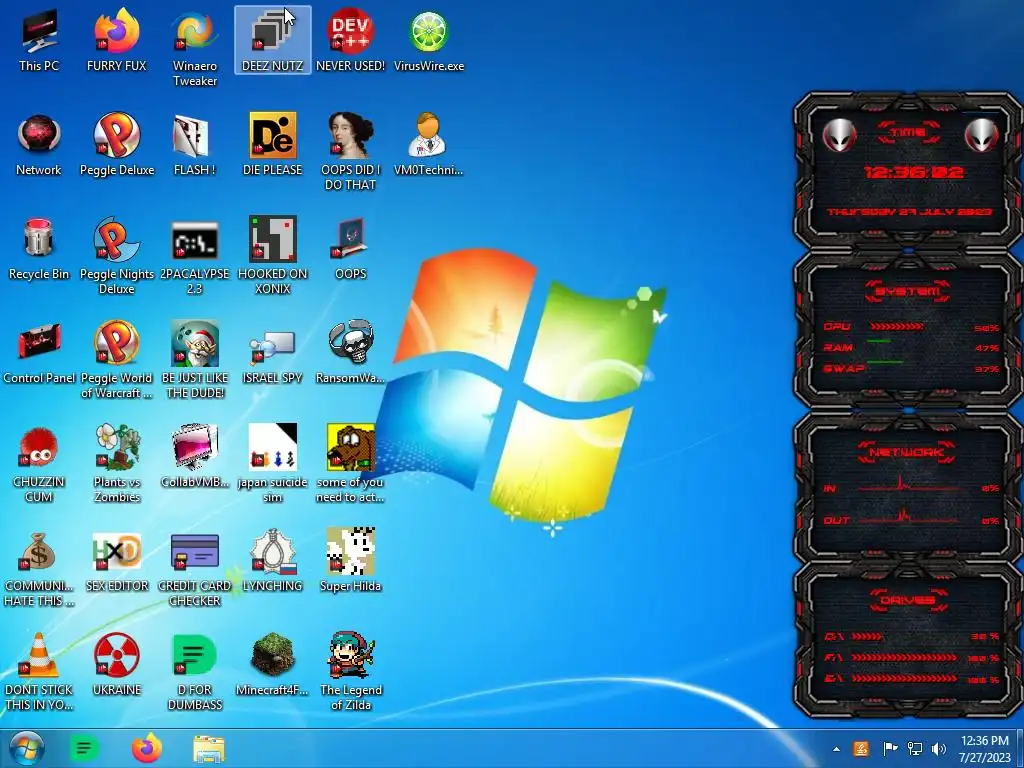The image size is (1024, 768).
Task: Open the OOPS DID I DO THAT portrait icon
Action: coord(351,152)
